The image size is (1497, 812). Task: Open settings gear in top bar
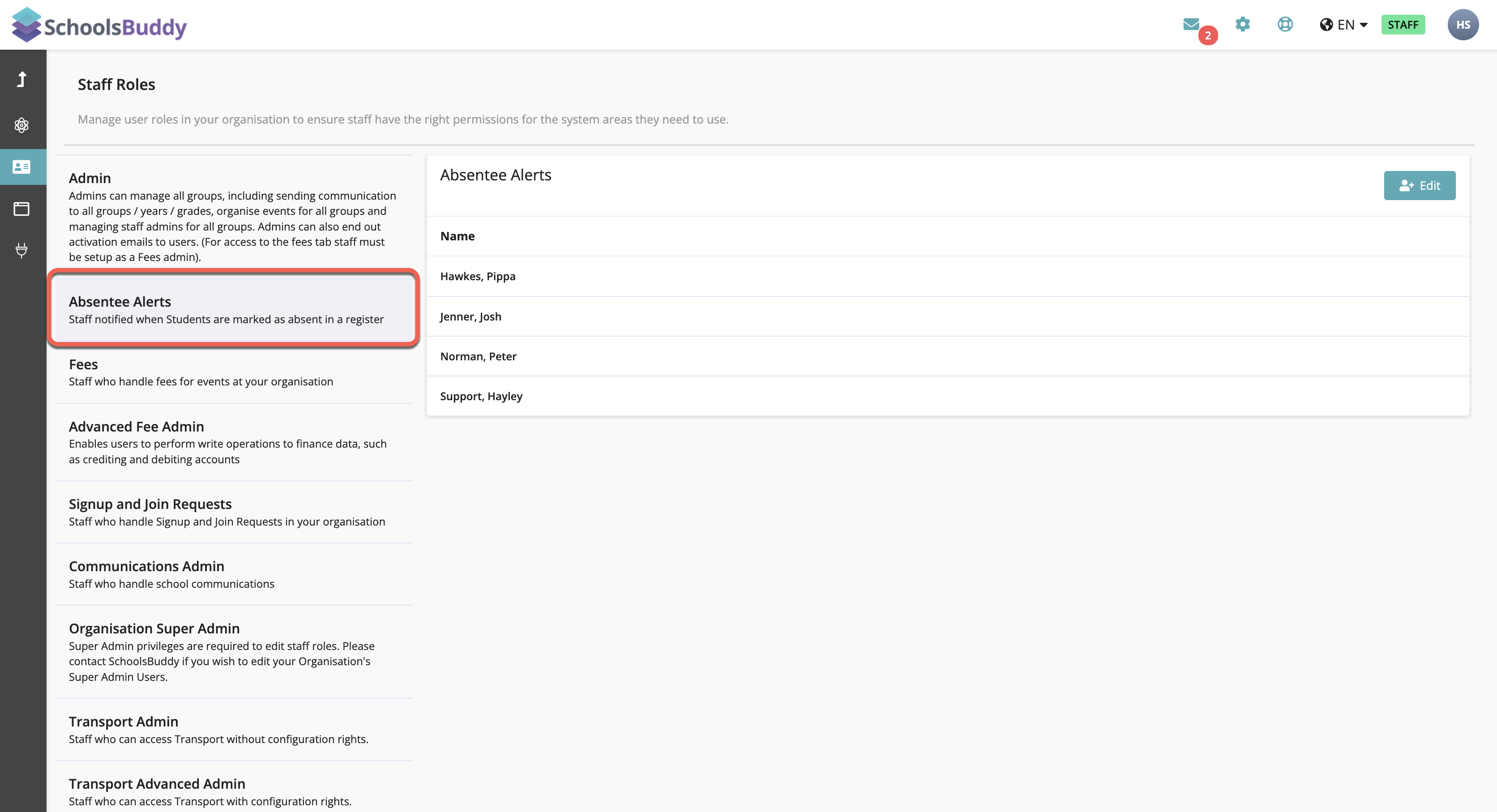point(1242,25)
